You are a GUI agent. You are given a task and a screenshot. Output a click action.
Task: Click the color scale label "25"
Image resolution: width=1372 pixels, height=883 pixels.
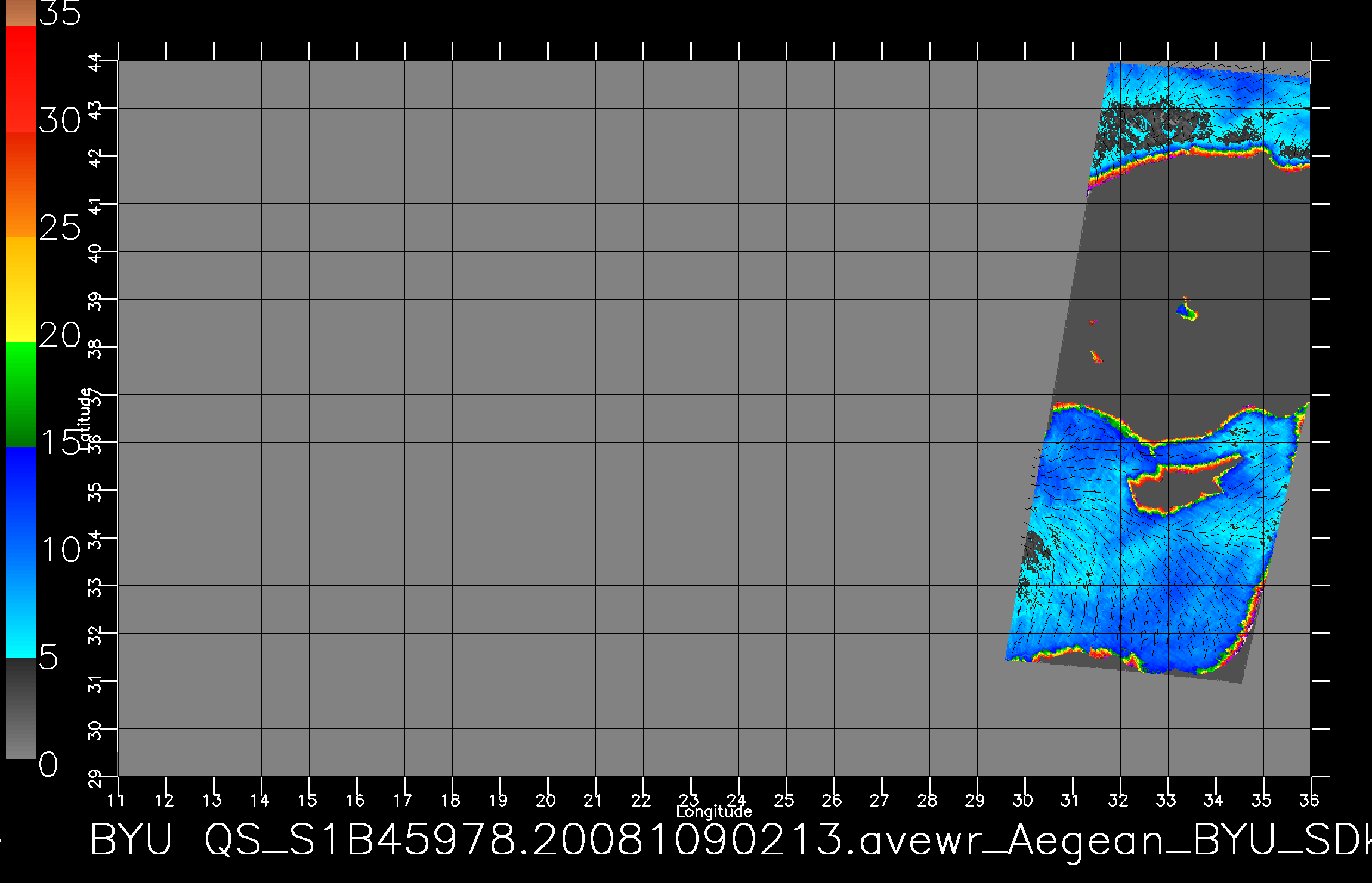tap(60, 228)
